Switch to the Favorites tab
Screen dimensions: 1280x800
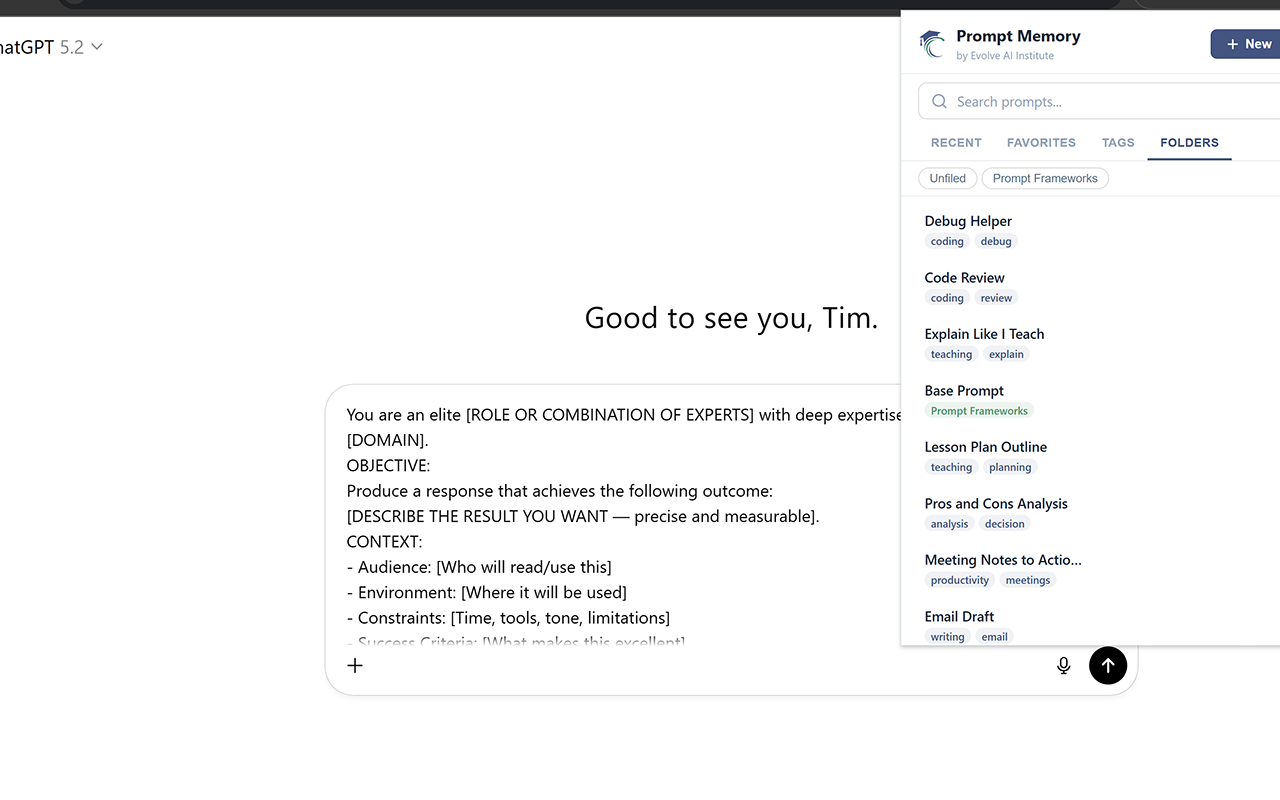click(x=1041, y=143)
